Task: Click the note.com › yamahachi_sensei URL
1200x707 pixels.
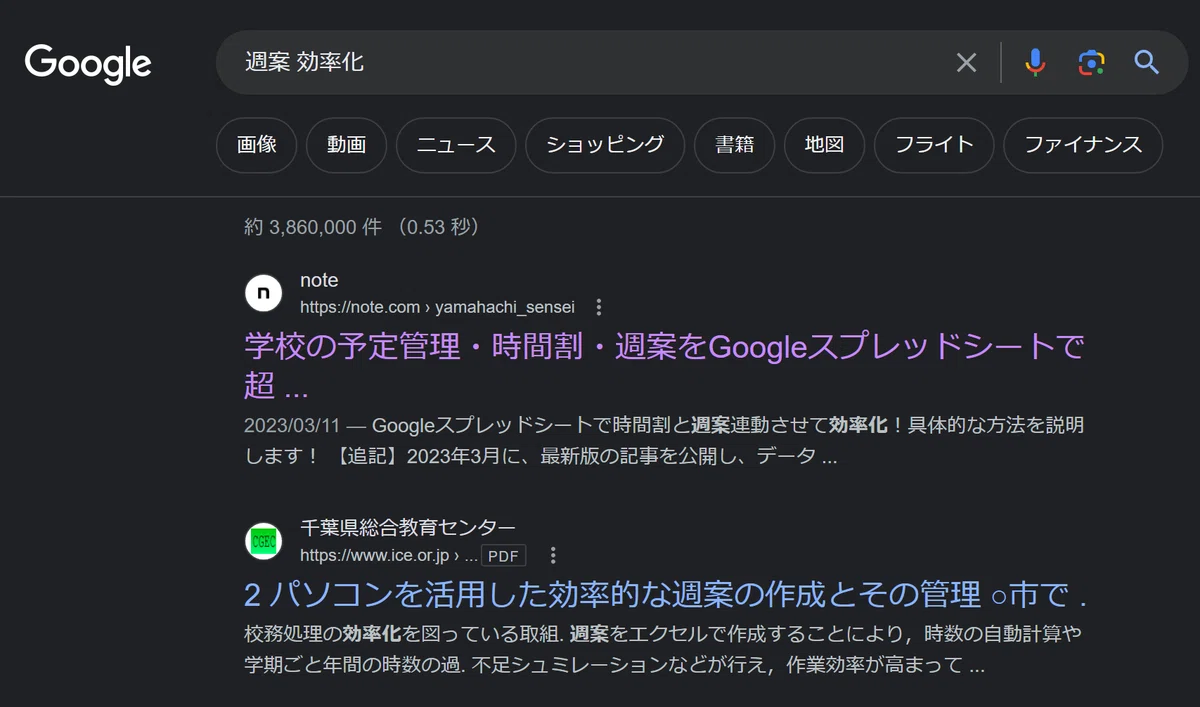Action: tap(438, 307)
